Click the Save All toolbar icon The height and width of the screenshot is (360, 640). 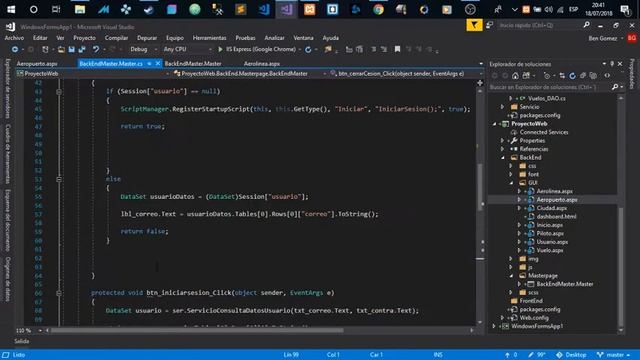coord(82,49)
